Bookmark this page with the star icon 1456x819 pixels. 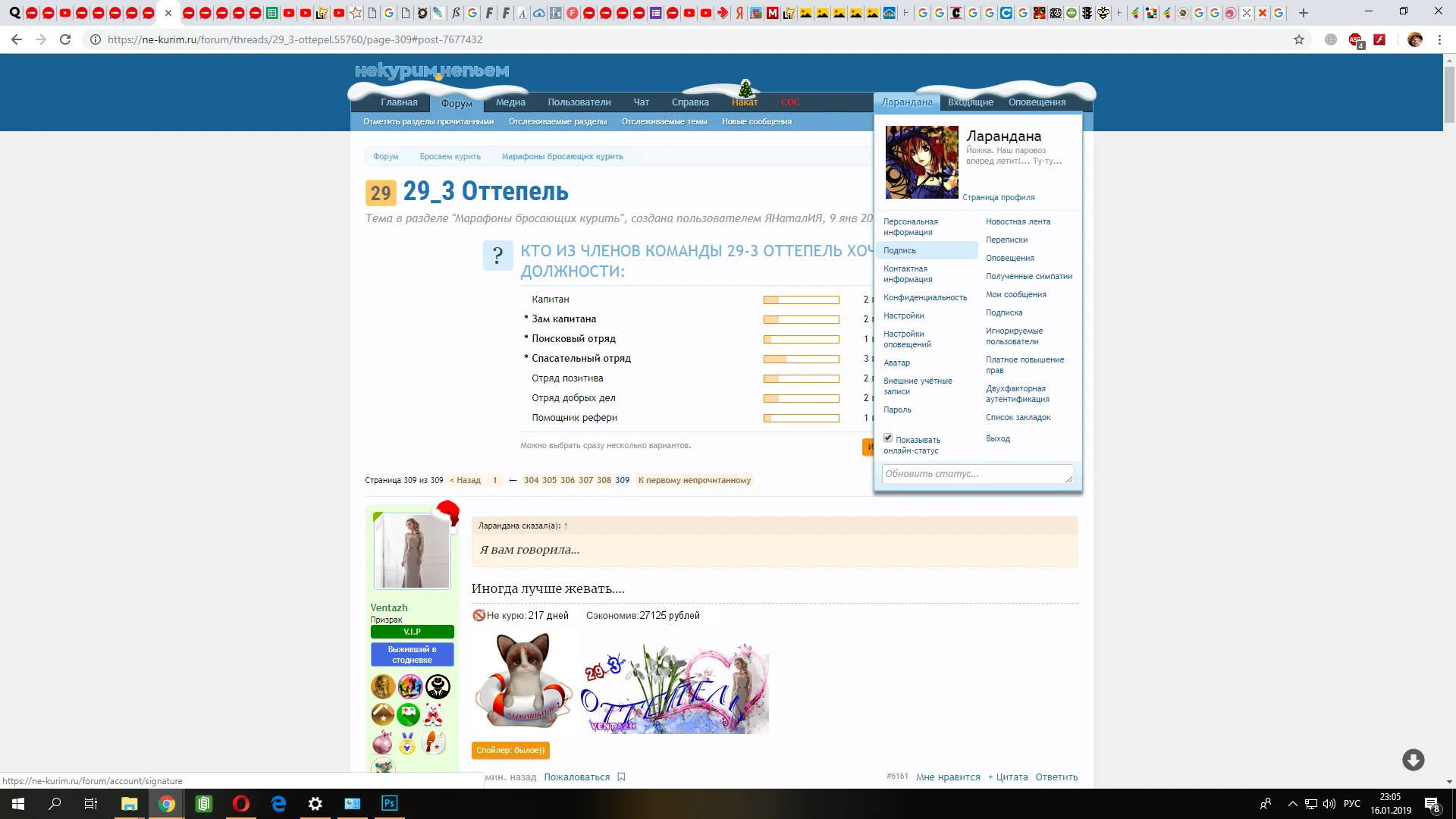click(x=1299, y=39)
